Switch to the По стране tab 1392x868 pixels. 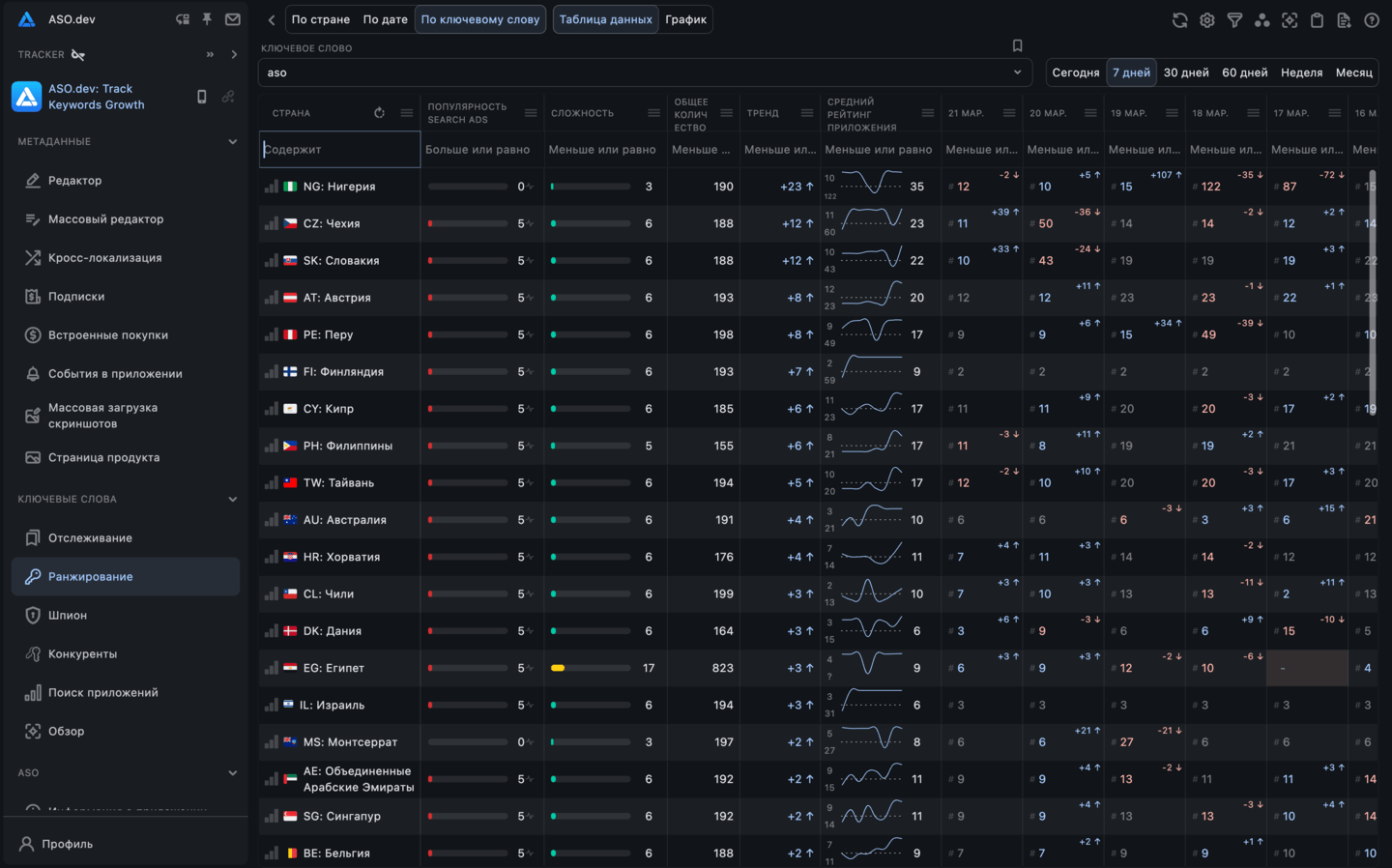click(320, 19)
